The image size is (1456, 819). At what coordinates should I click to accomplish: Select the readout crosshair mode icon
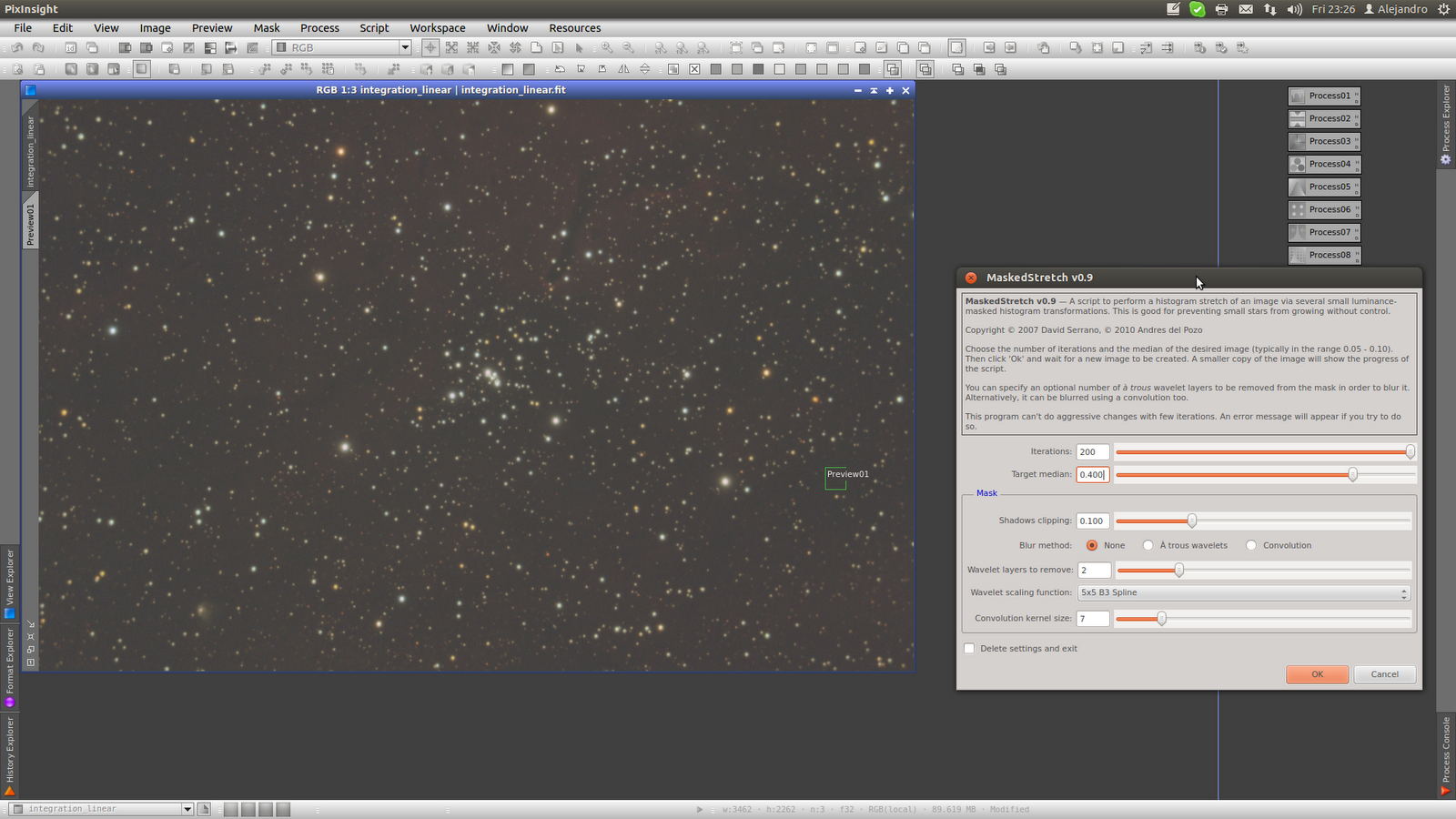[x=430, y=47]
